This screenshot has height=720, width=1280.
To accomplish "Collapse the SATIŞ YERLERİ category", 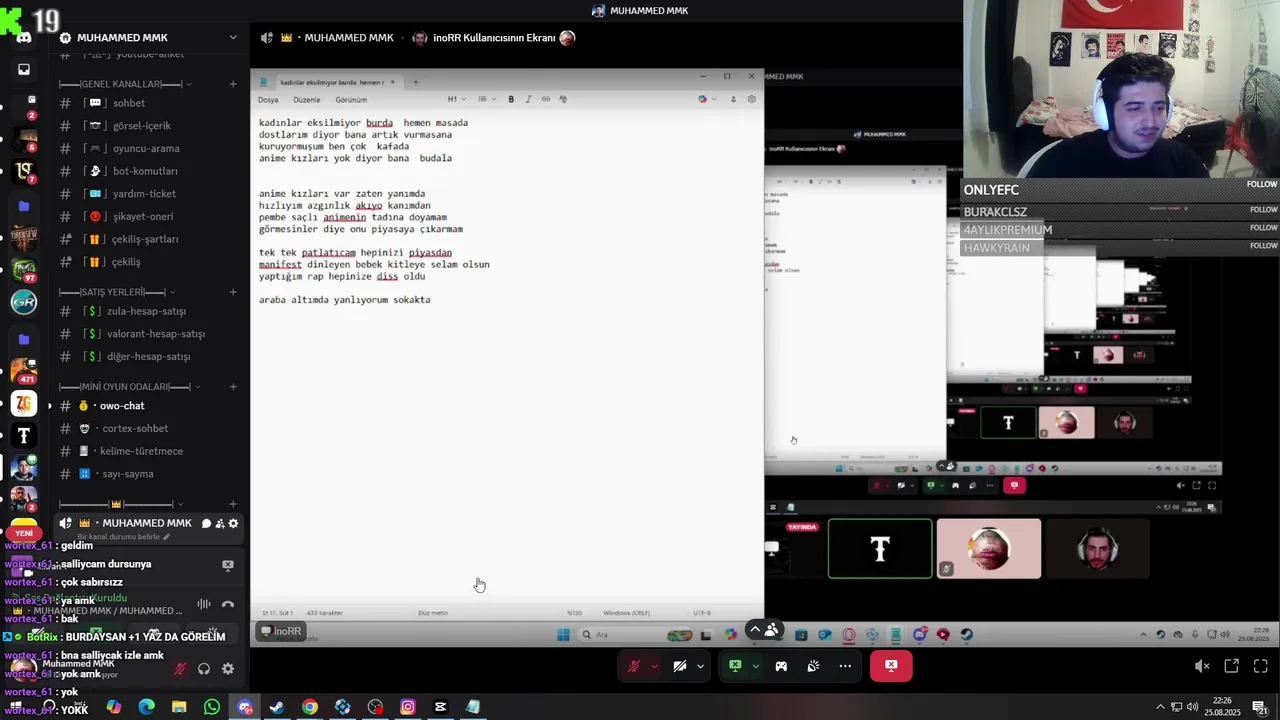I will coord(117,292).
